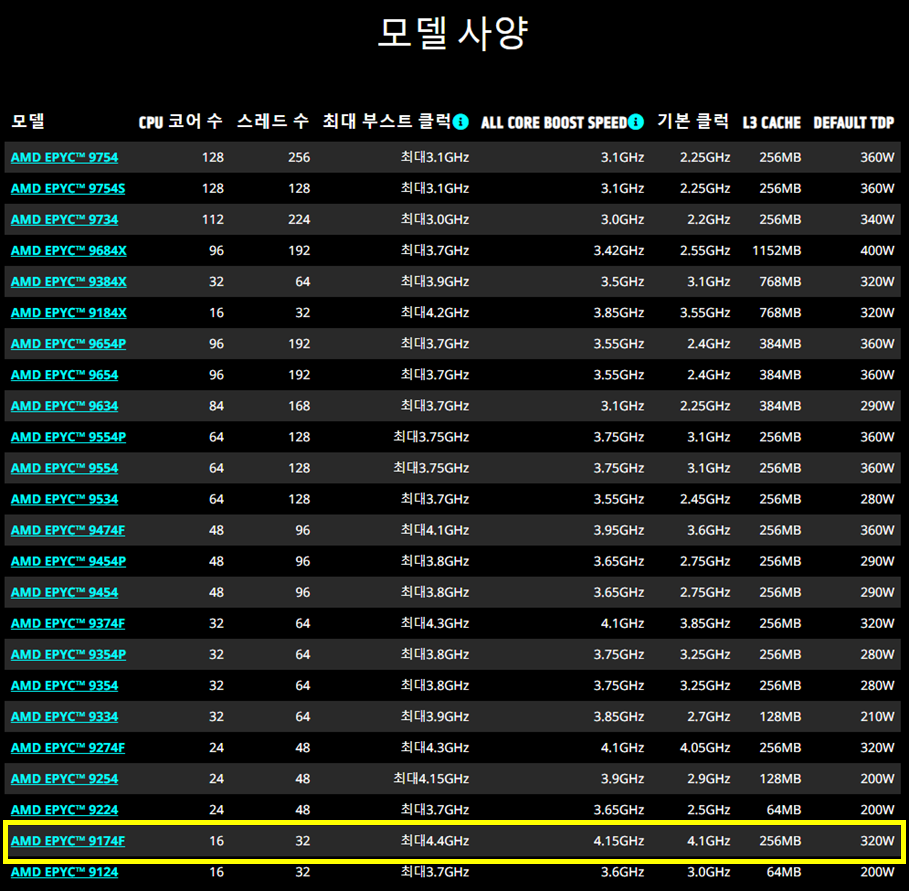The height and width of the screenshot is (891, 909).
Task: Open AMD EPYC 9654 model link
Action: (64, 375)
